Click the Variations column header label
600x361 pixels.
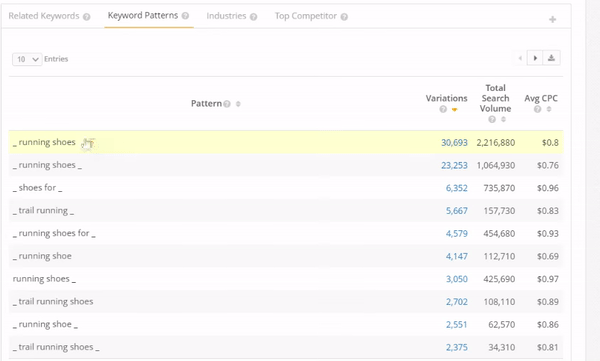click(x=447, y=99)
